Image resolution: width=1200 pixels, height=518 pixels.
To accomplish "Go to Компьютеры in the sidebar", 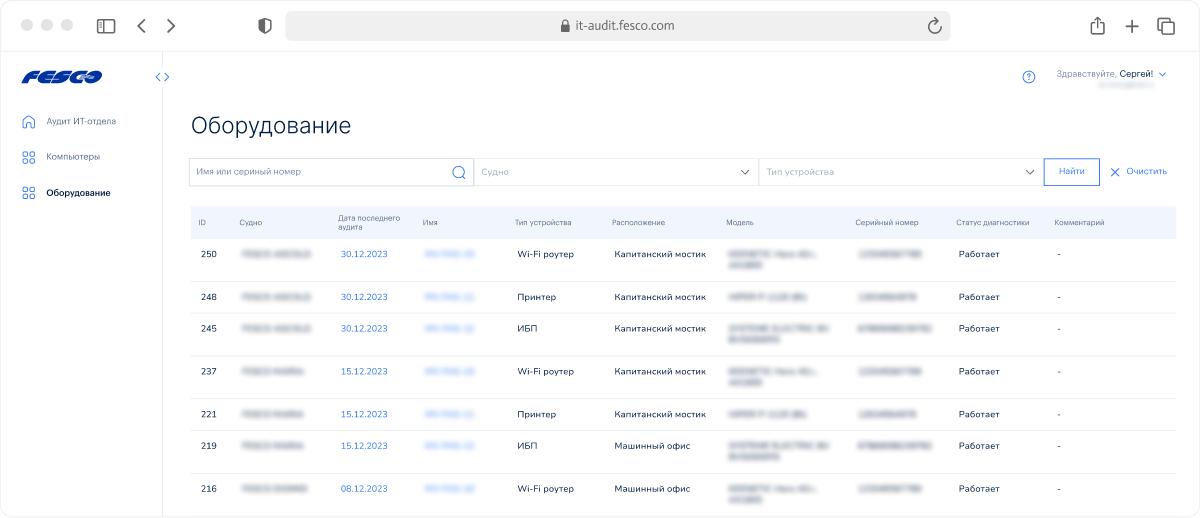I will coord(72,157).
